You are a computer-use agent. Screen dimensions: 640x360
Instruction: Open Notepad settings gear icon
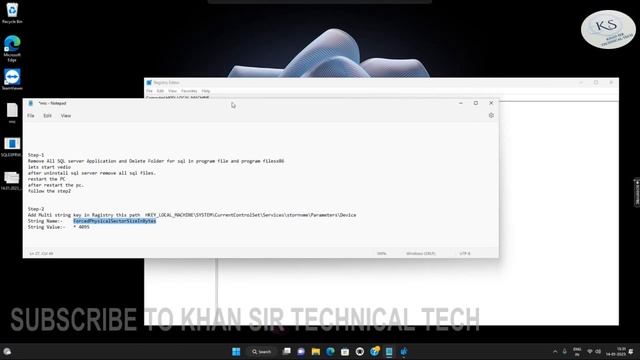pyautogui.click(x=491, y=116)
